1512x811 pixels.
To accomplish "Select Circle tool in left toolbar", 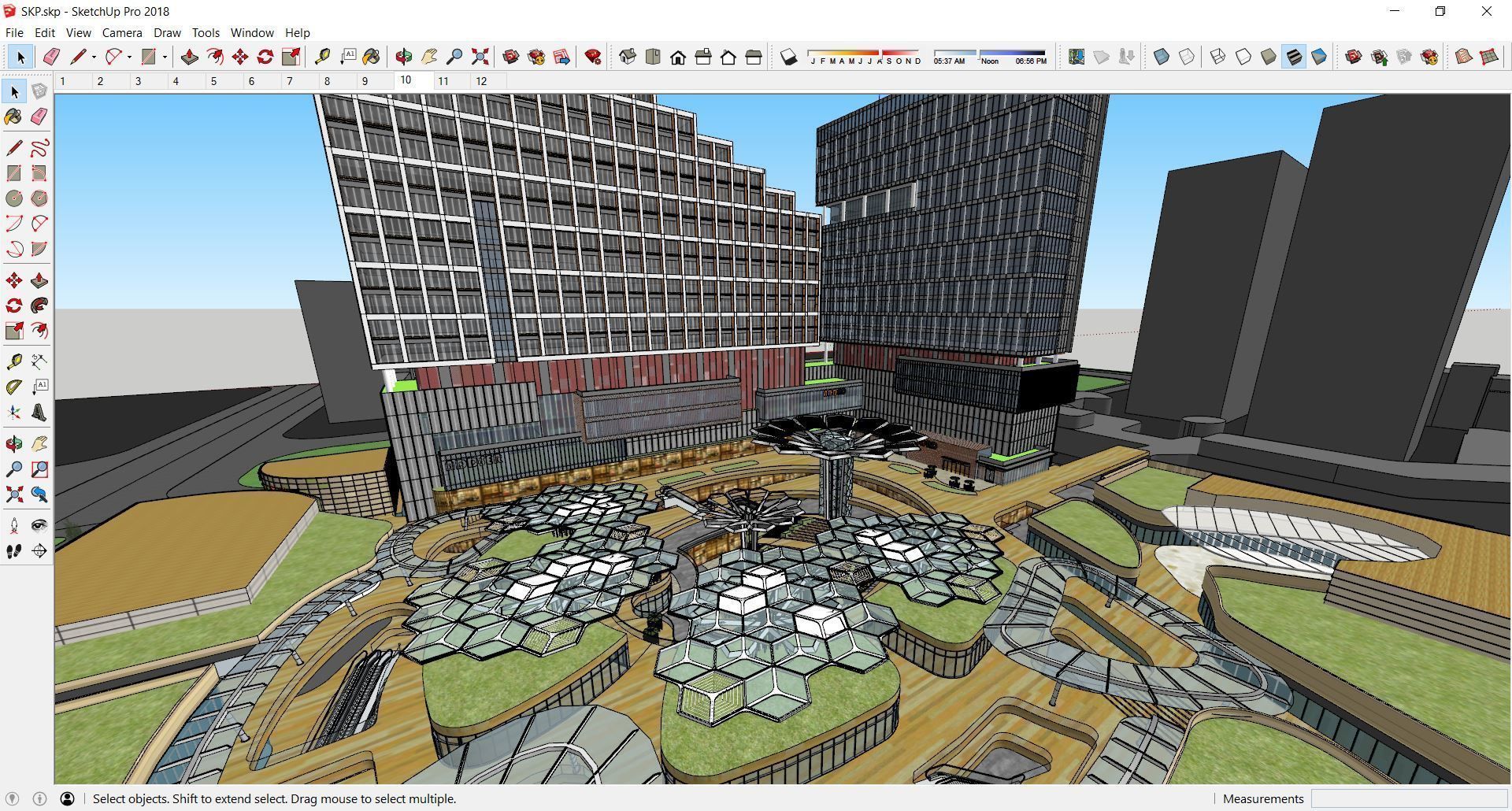I will 14,198.
